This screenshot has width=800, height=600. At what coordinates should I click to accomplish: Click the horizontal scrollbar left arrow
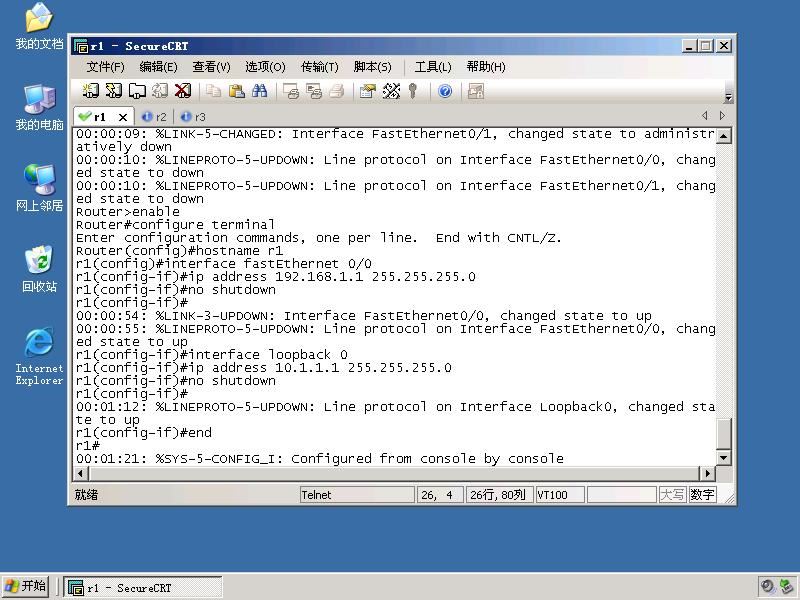tap(81, 473)
